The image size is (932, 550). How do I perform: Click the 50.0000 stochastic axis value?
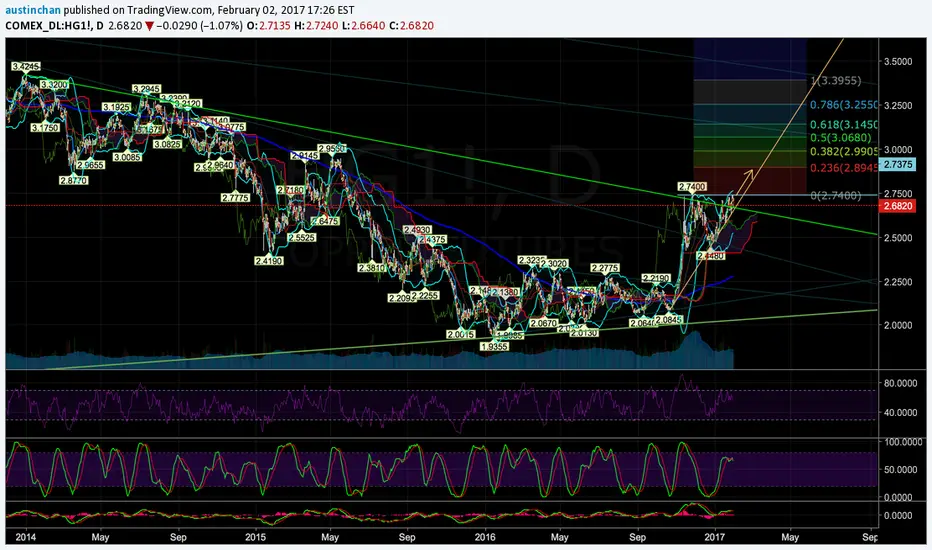pyautogui.click(x=900, y=469)
